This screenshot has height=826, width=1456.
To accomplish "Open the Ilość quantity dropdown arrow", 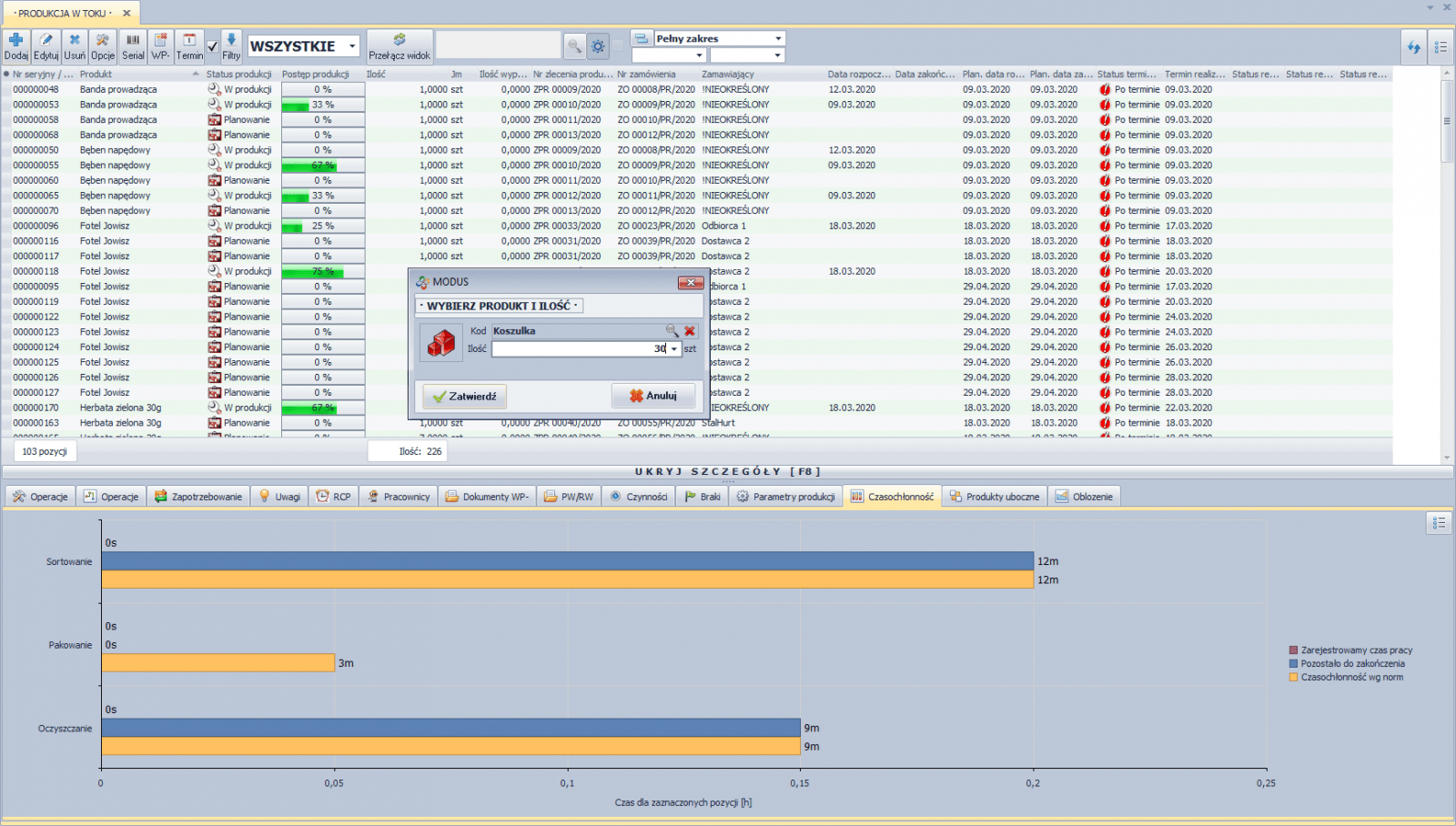I will [x=674, y=349].
